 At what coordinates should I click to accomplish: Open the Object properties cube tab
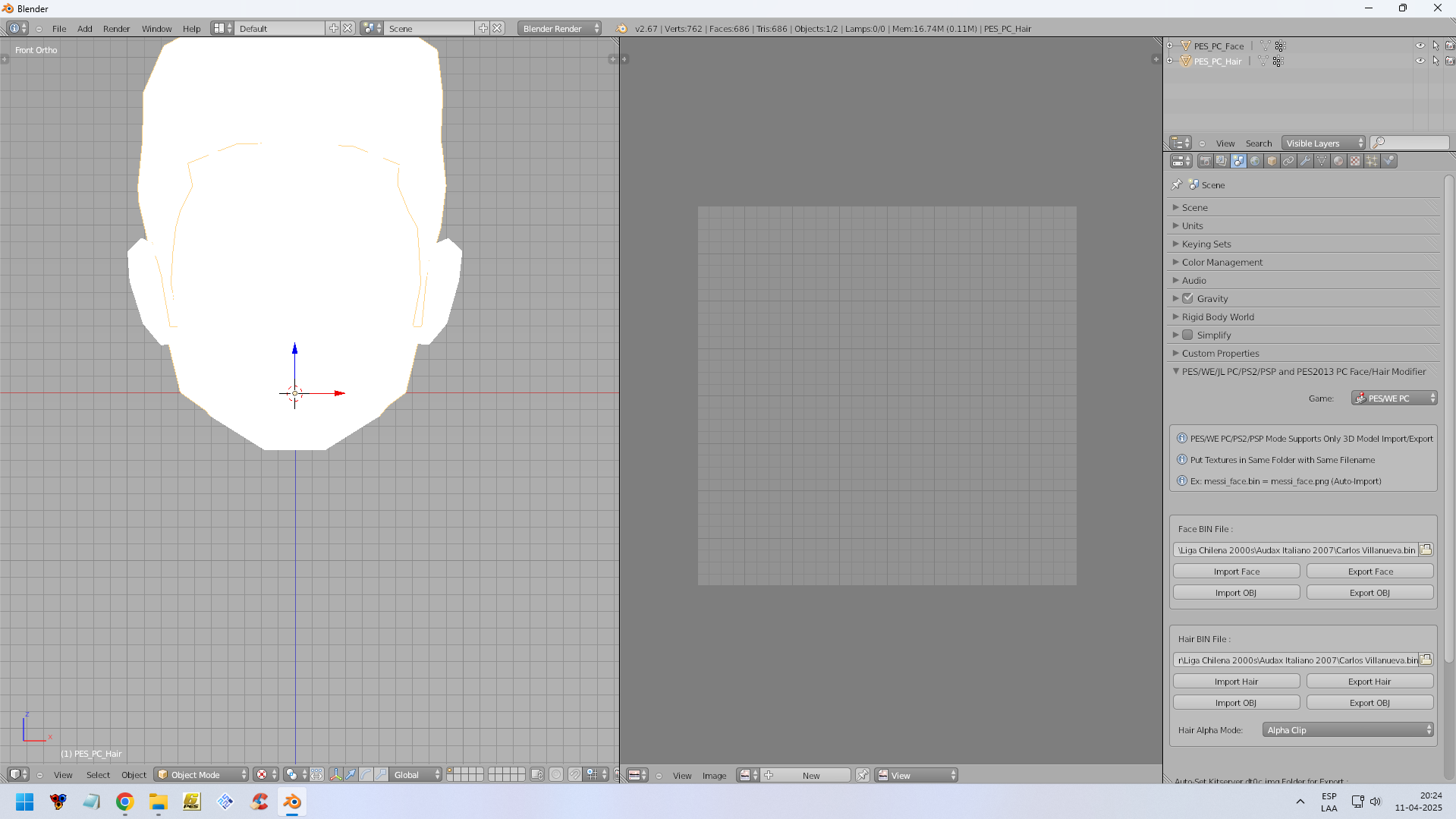click(1272, 161)
